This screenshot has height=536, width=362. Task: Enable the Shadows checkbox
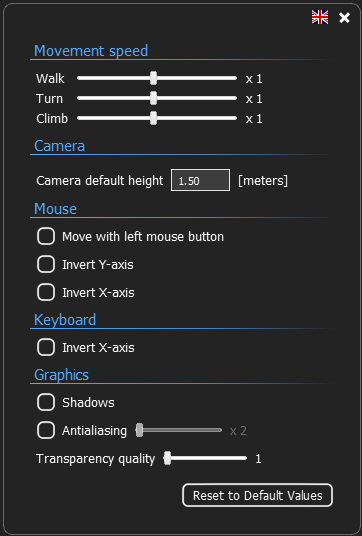coord(46,402)
